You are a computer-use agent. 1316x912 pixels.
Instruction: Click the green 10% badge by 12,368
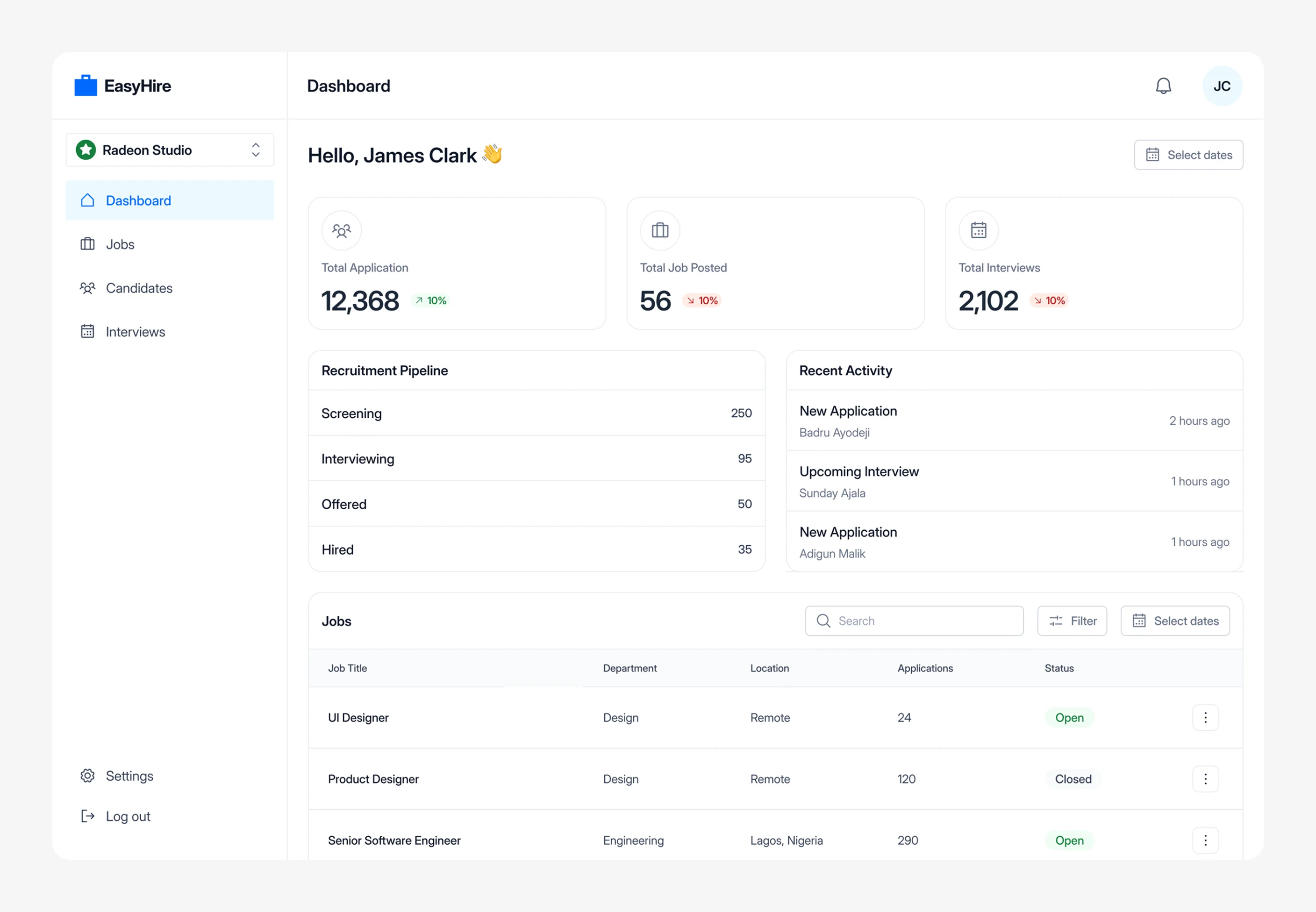431,300
